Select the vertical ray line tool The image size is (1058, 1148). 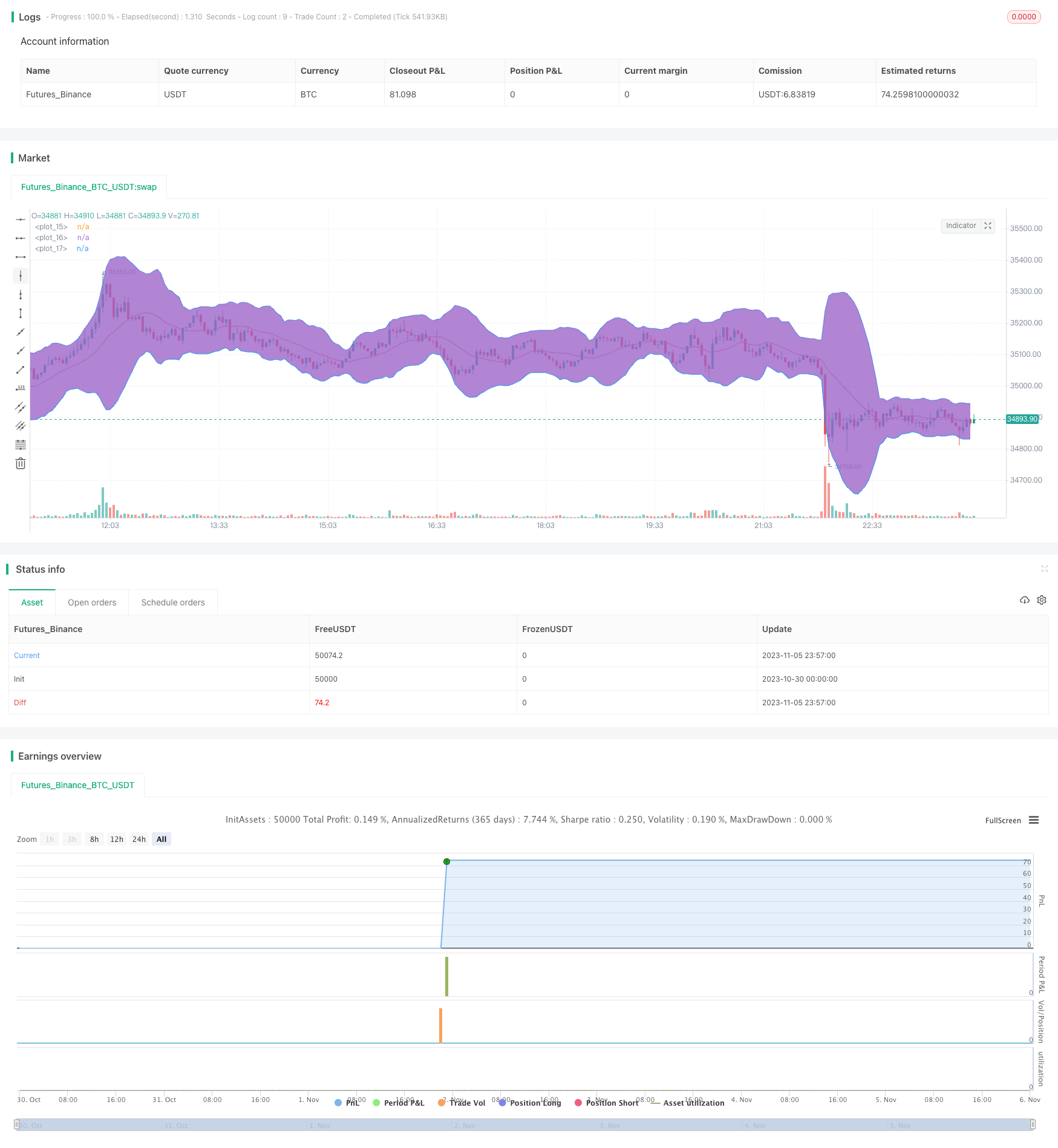(x=21, y=295)
